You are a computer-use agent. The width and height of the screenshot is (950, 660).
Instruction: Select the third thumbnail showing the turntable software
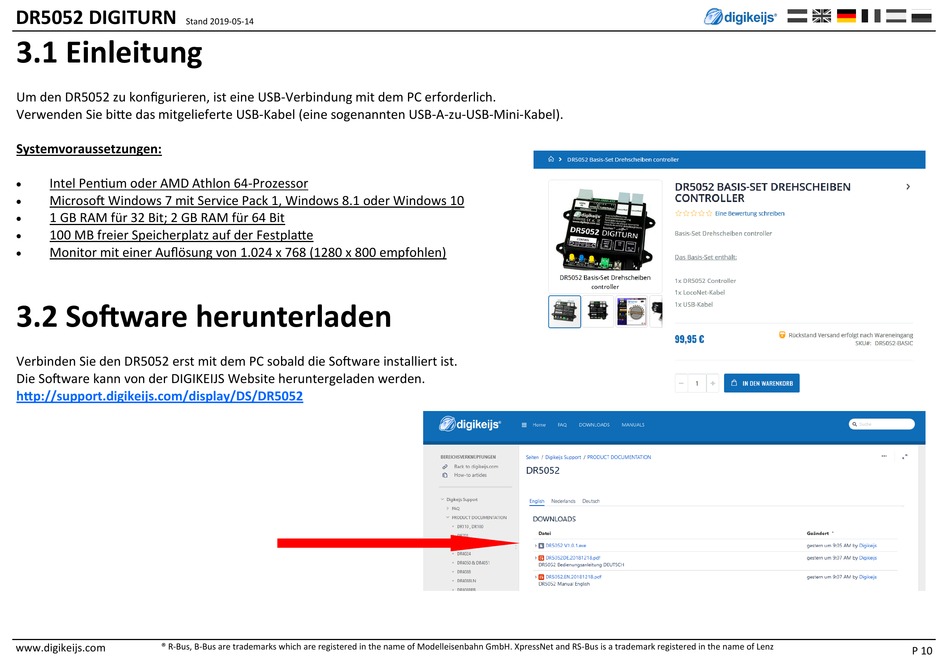tap(631, 312)
